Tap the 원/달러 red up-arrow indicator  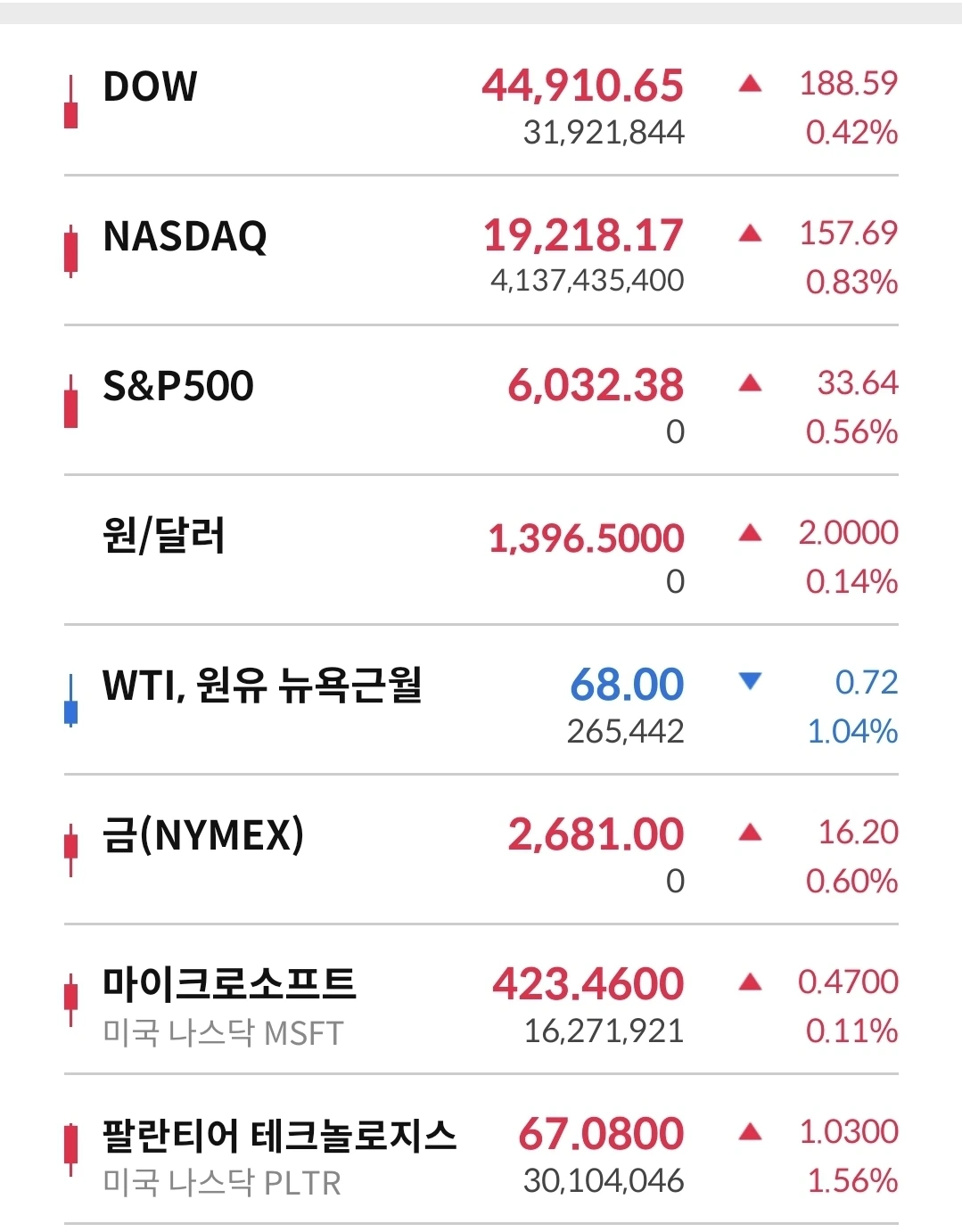point(751,533)
